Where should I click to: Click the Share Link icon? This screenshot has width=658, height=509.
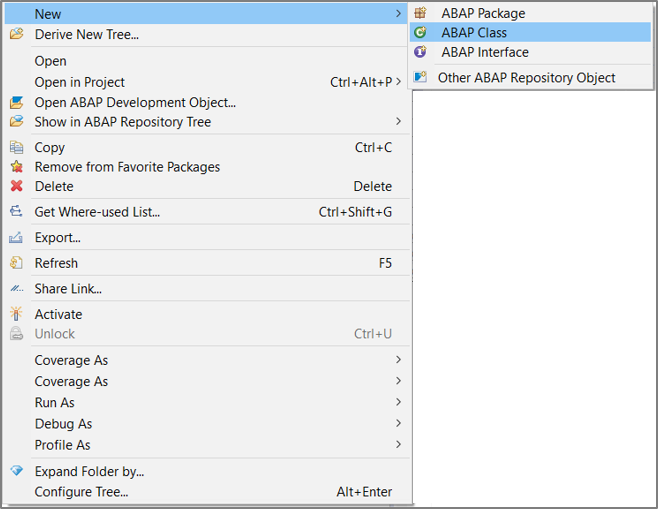click(16, 289)
